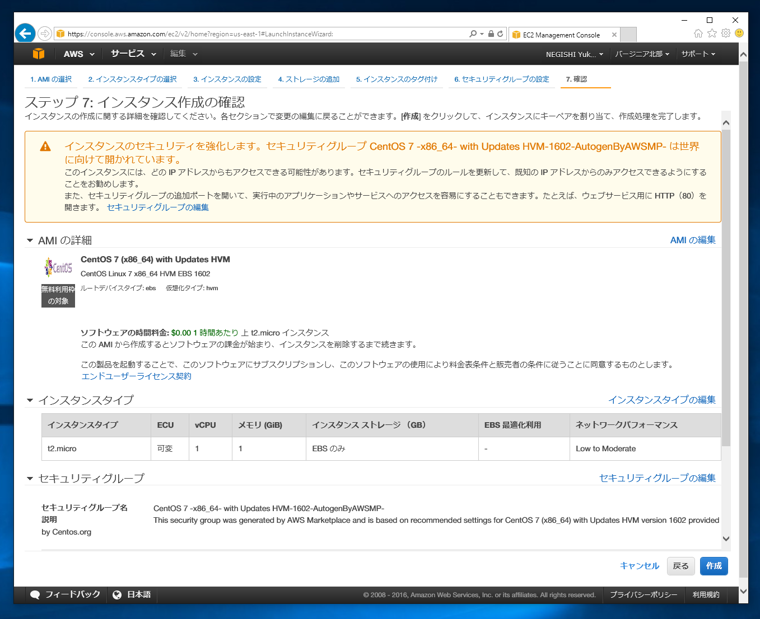Click the orange warning triangle icon

point(45,146)
